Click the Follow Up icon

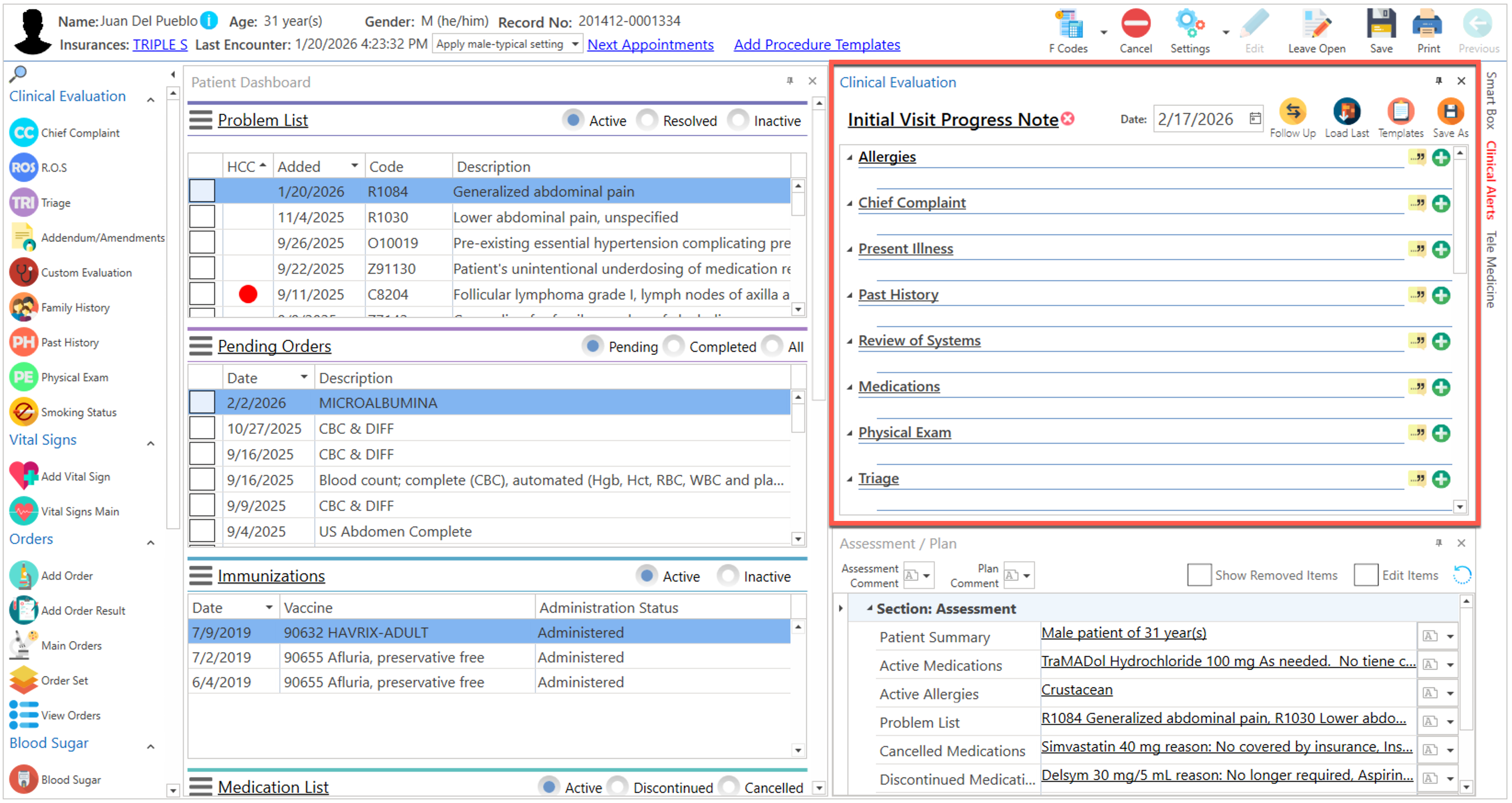click(1292, 112)
